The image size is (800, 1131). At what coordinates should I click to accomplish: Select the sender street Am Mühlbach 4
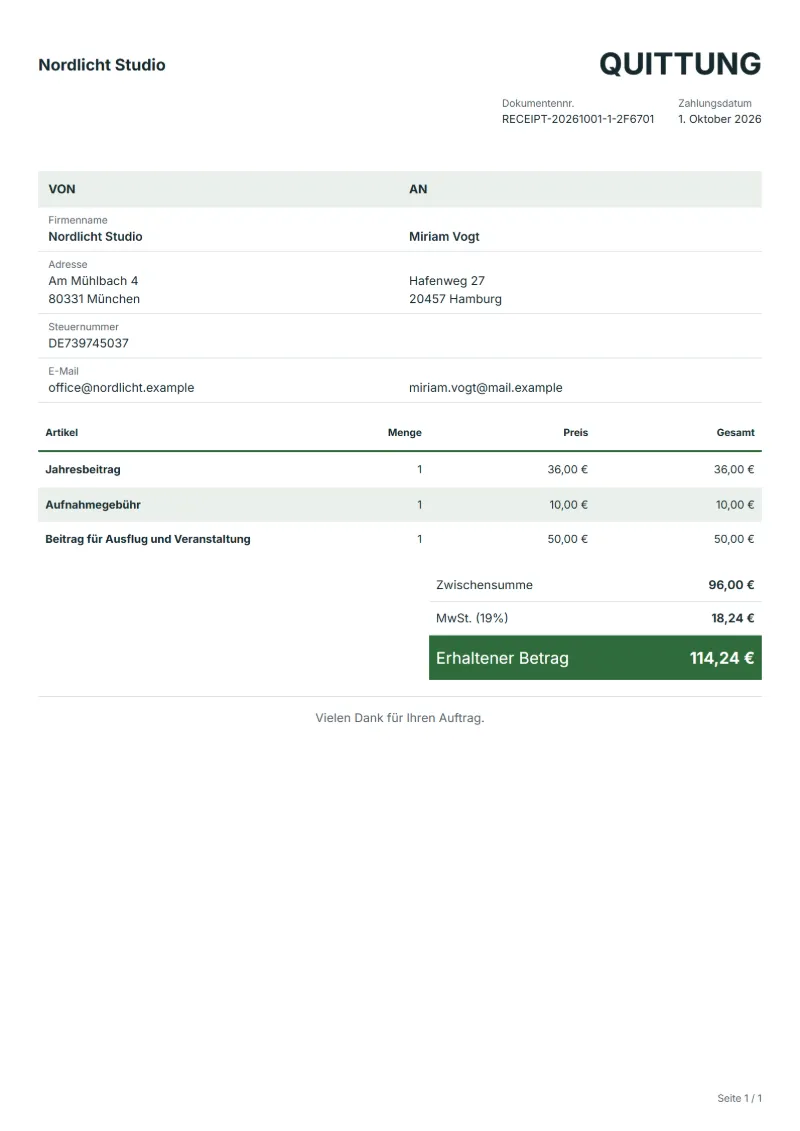point(93,281)
